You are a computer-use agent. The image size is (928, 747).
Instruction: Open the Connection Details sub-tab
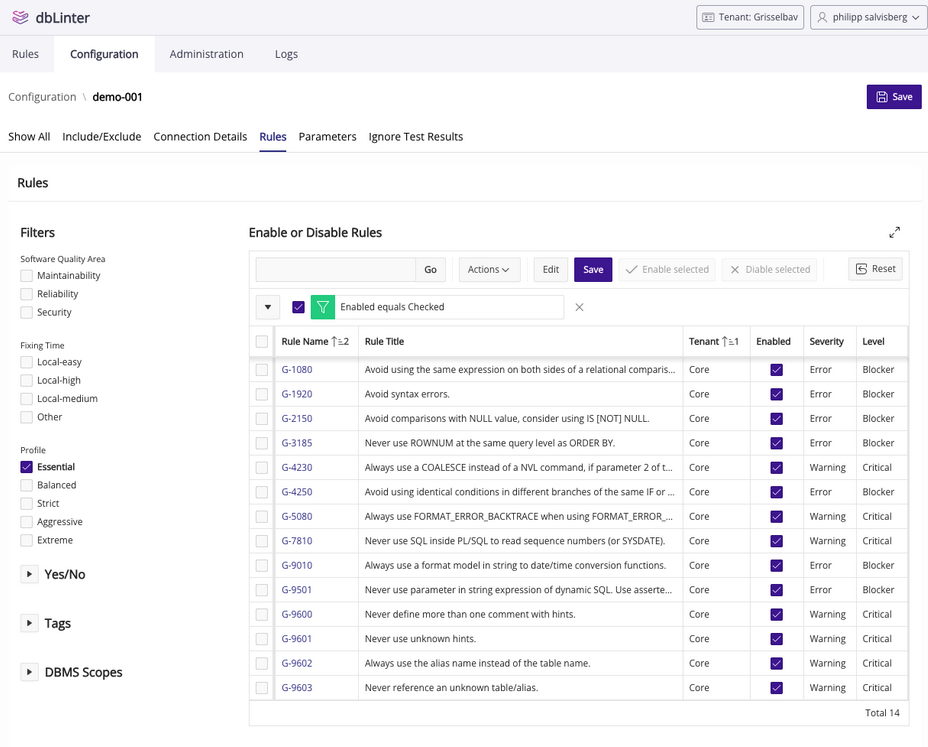point(200,137)
